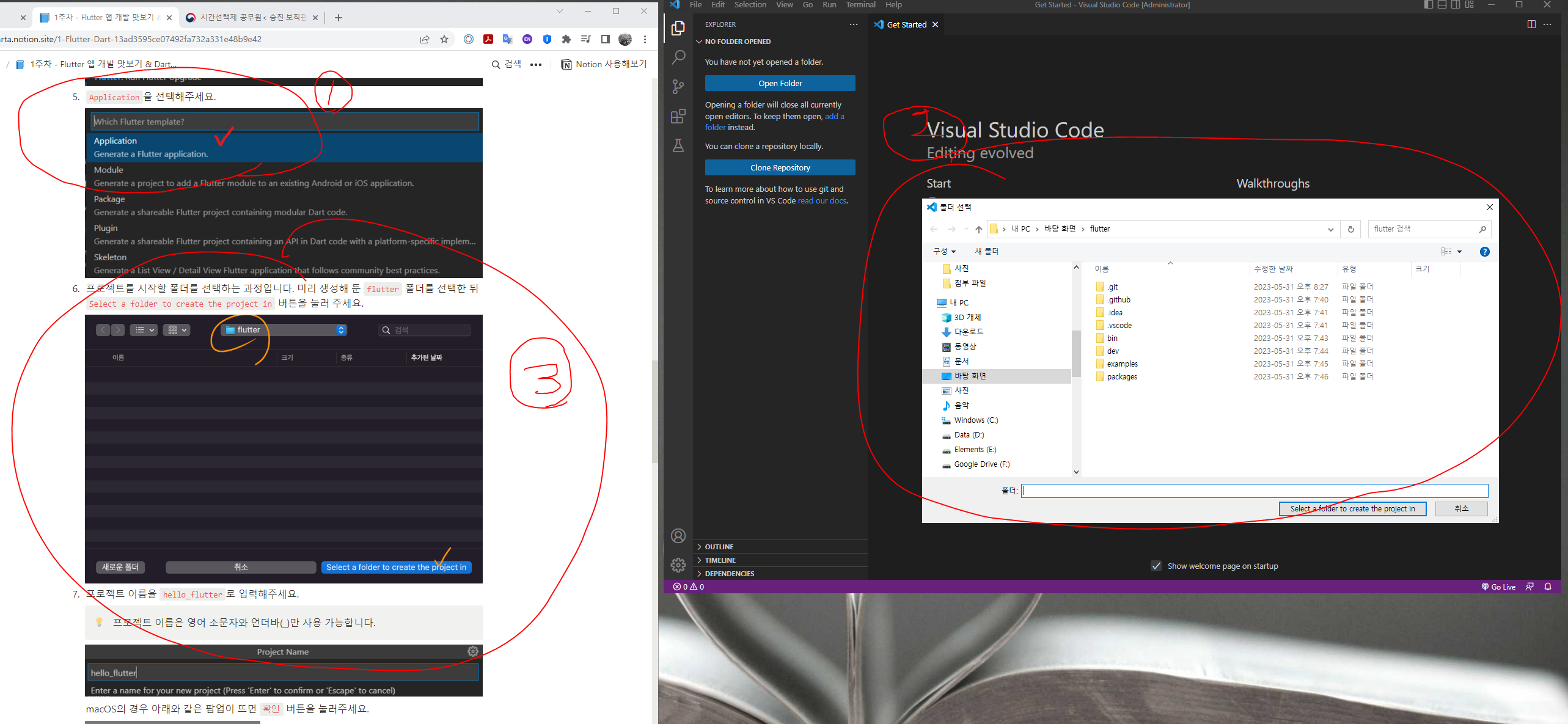The height and width of the screenshot is (724, 1568).
Task: Toggle the Chrome side panel button
Action: [x=606, y=39]
